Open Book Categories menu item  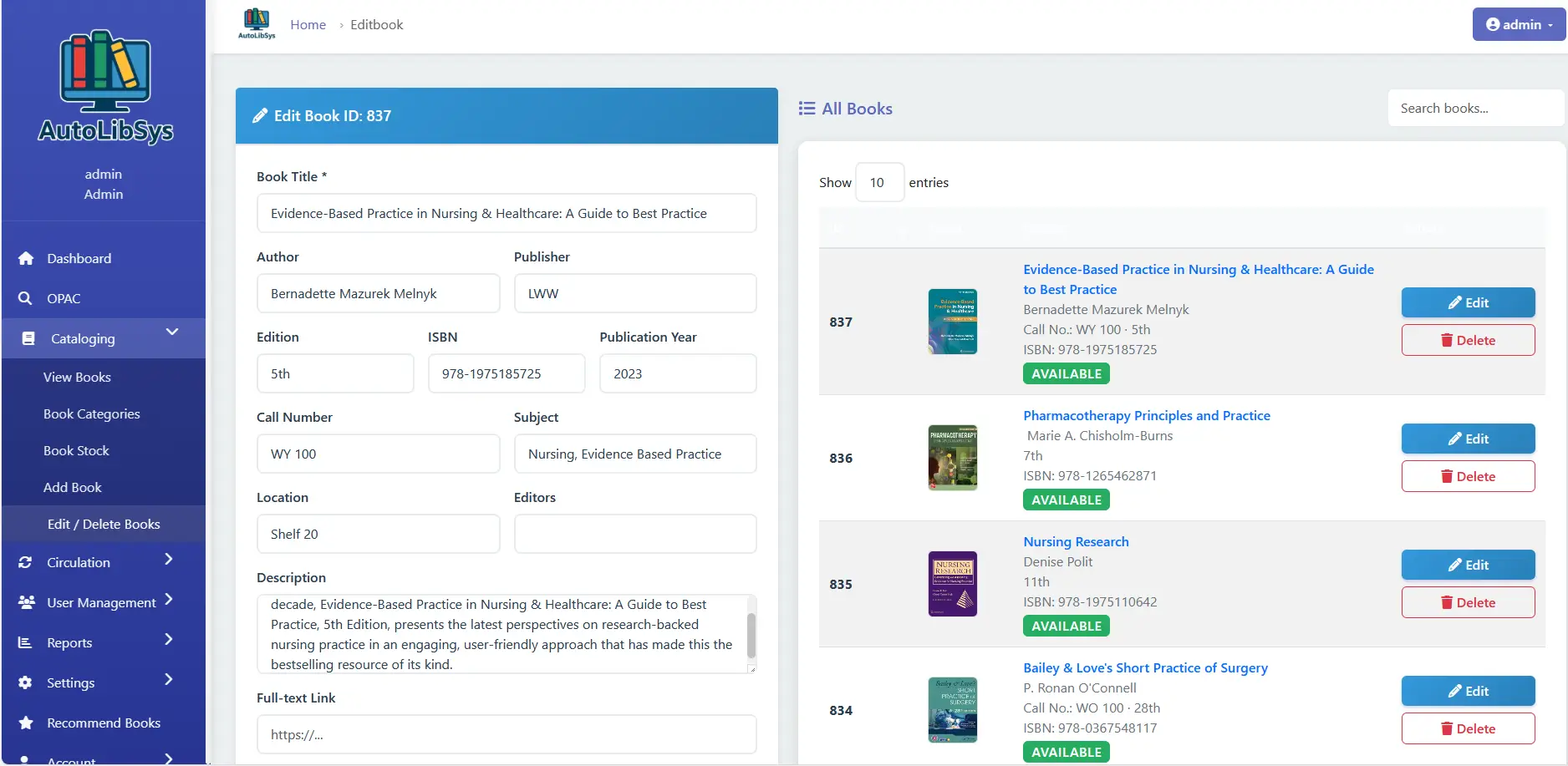coord(92,413)
